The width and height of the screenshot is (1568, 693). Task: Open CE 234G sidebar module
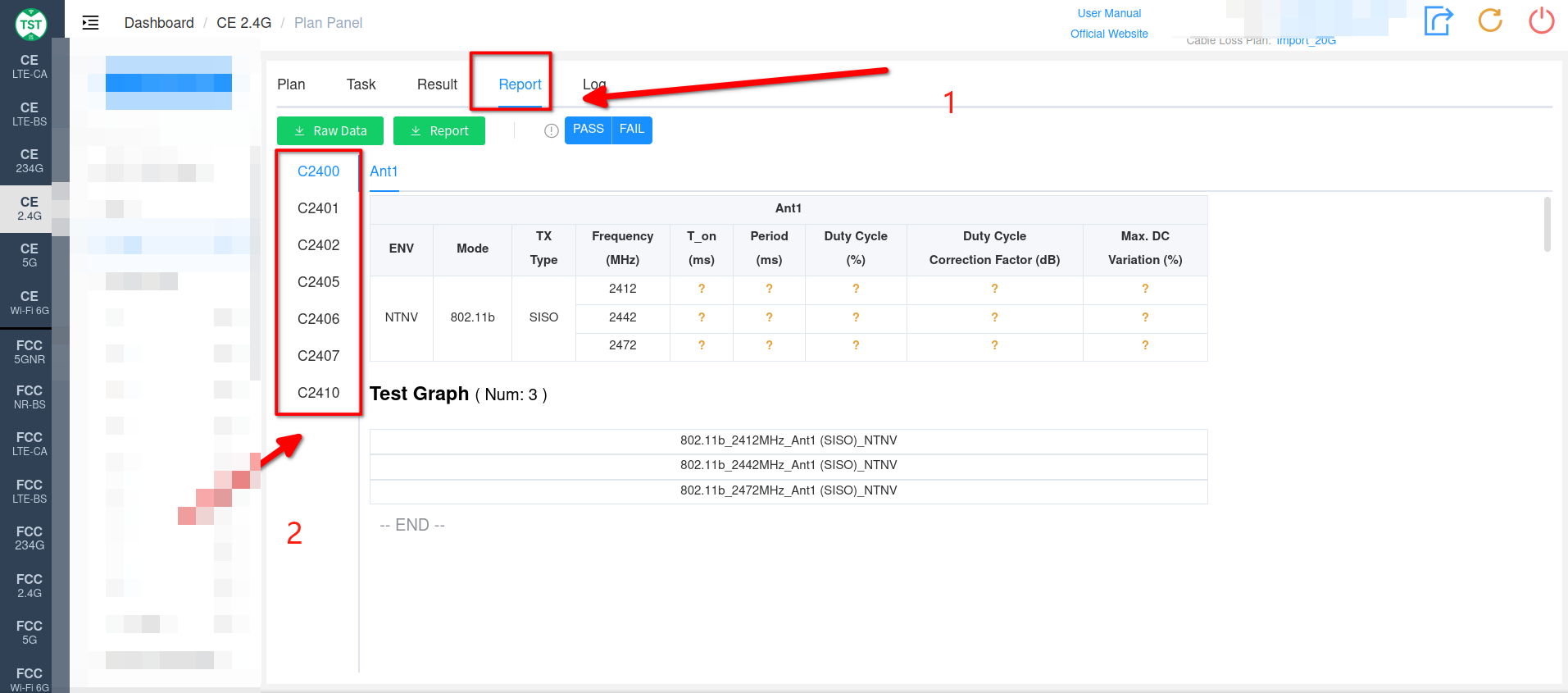[30, 161]
